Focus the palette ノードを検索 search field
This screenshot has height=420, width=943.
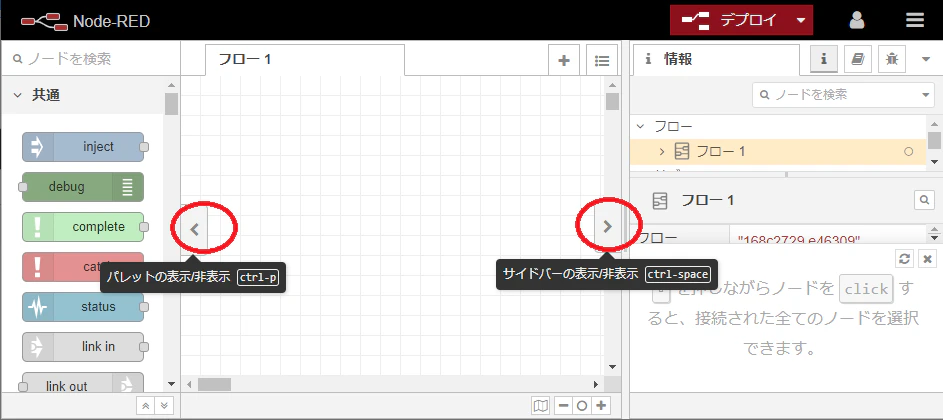point(90,58)
